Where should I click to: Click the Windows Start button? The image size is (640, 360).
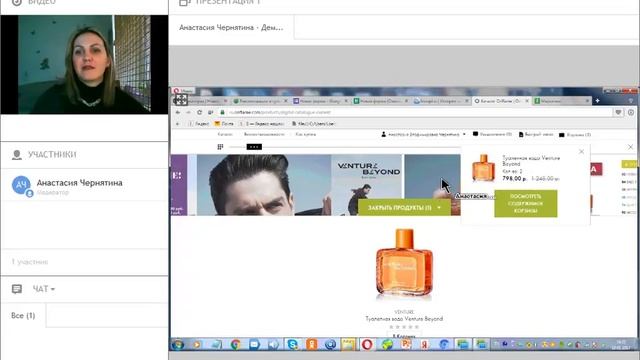[178, 345]
